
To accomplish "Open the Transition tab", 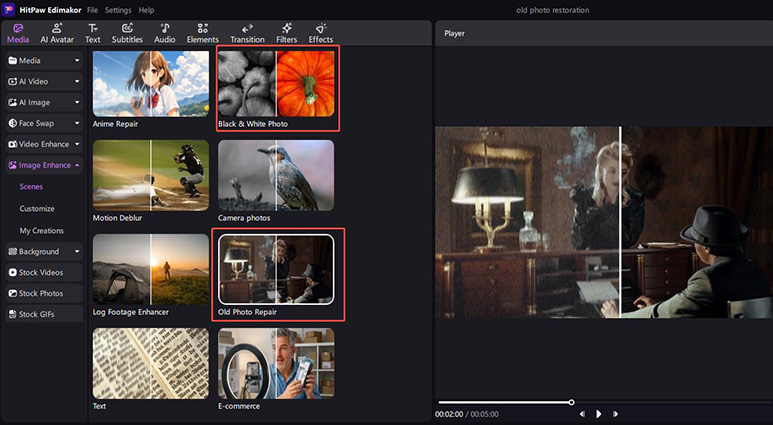I will (247, 34).
